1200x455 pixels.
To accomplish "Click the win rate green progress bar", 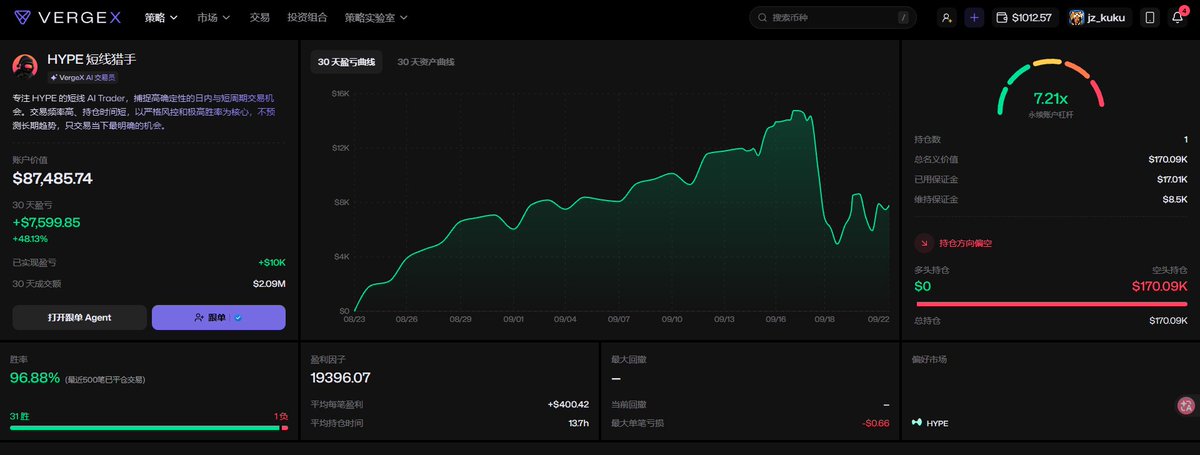I will coord(145,427).
